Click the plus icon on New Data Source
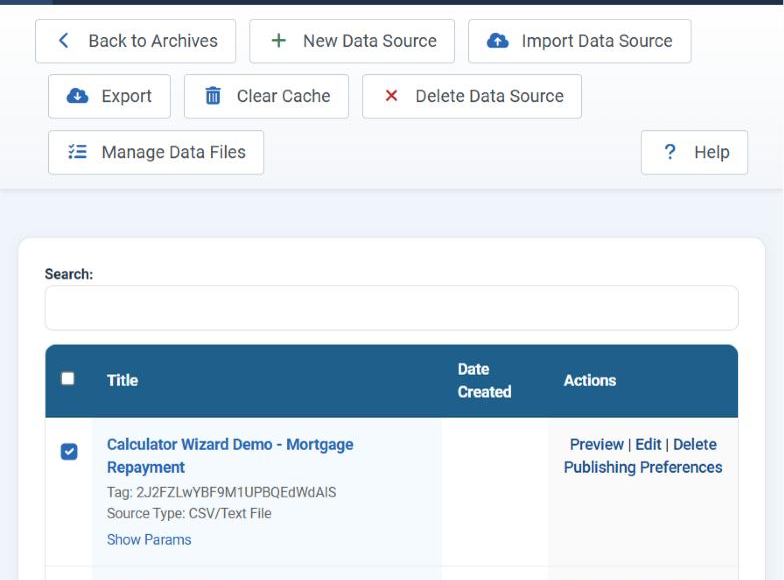This screenshot has height=580, width=784. [x=278, y=40]
